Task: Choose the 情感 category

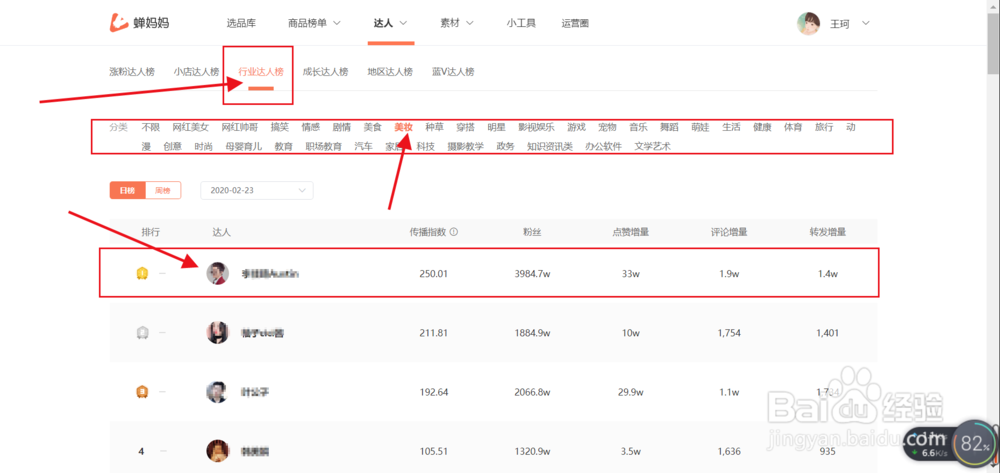Action: pos(311,127)
